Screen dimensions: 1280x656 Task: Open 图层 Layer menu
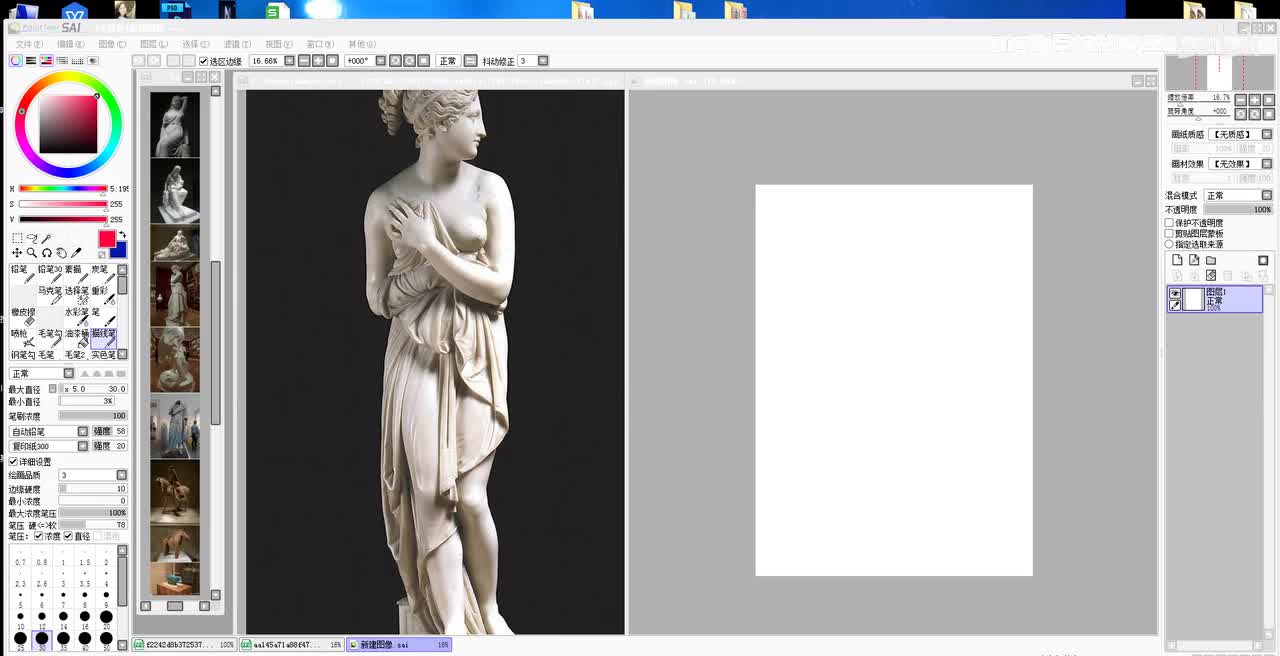(153, 44)
